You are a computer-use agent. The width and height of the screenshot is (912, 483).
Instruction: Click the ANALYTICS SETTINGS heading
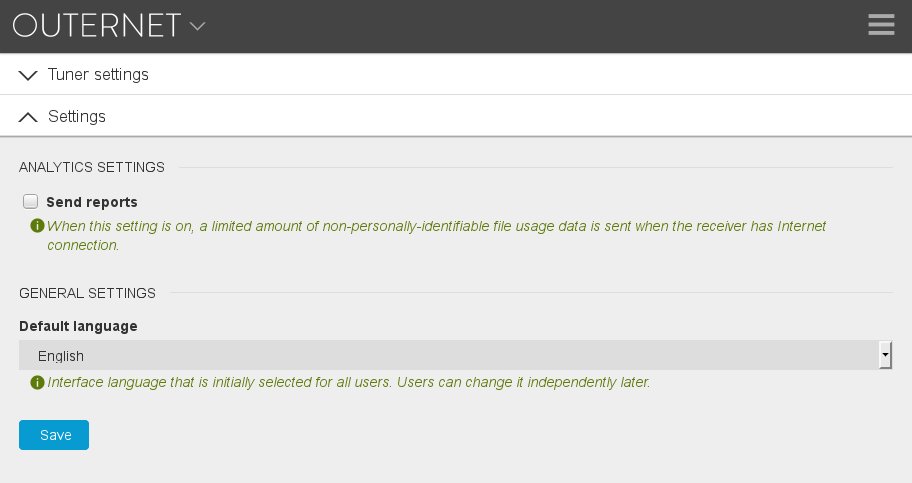(92, 167)
